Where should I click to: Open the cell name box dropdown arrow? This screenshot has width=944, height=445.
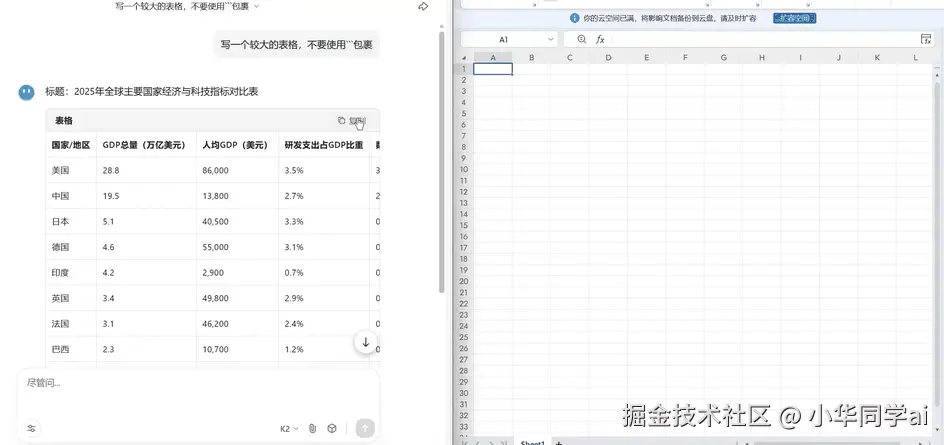click(550, 39)
